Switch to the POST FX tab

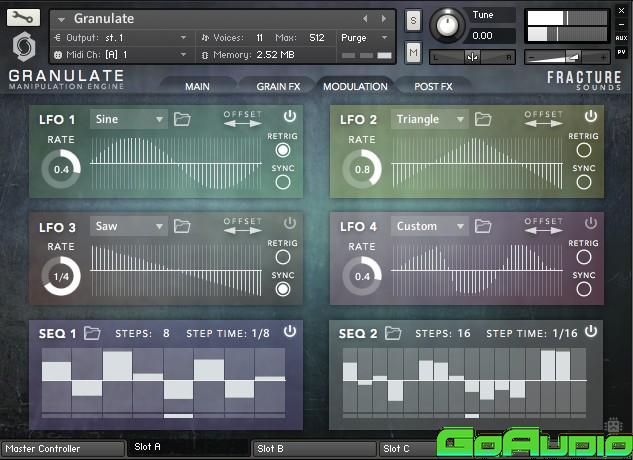(433, 86)
